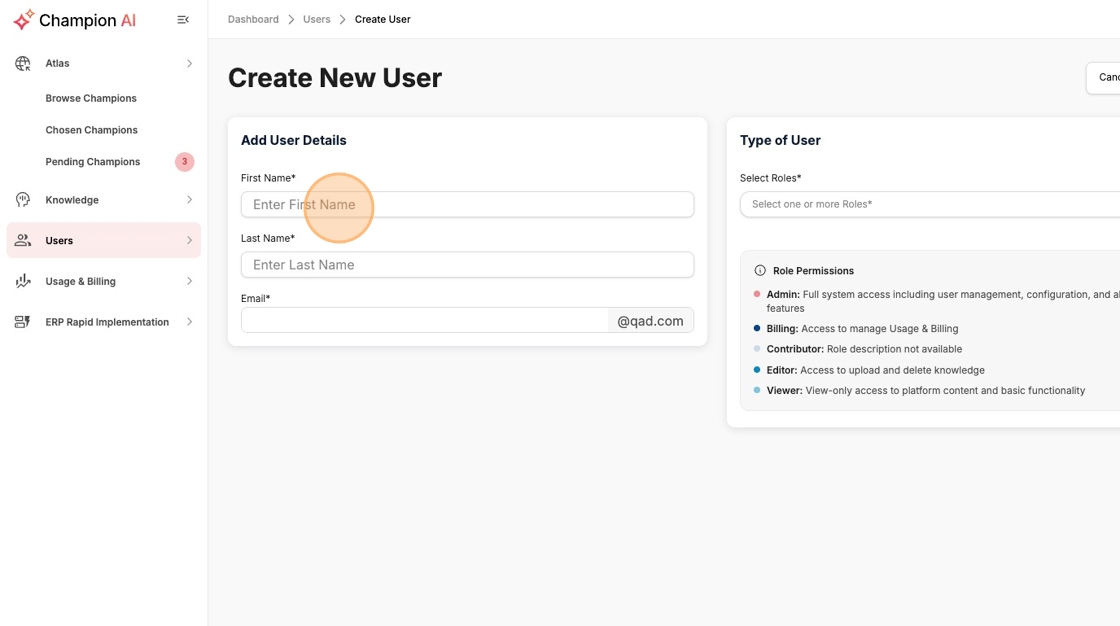Open Pending Champions in the sidebar
Screen dimensions: 1120x626
pyautogui.click(x=93, y=162)
